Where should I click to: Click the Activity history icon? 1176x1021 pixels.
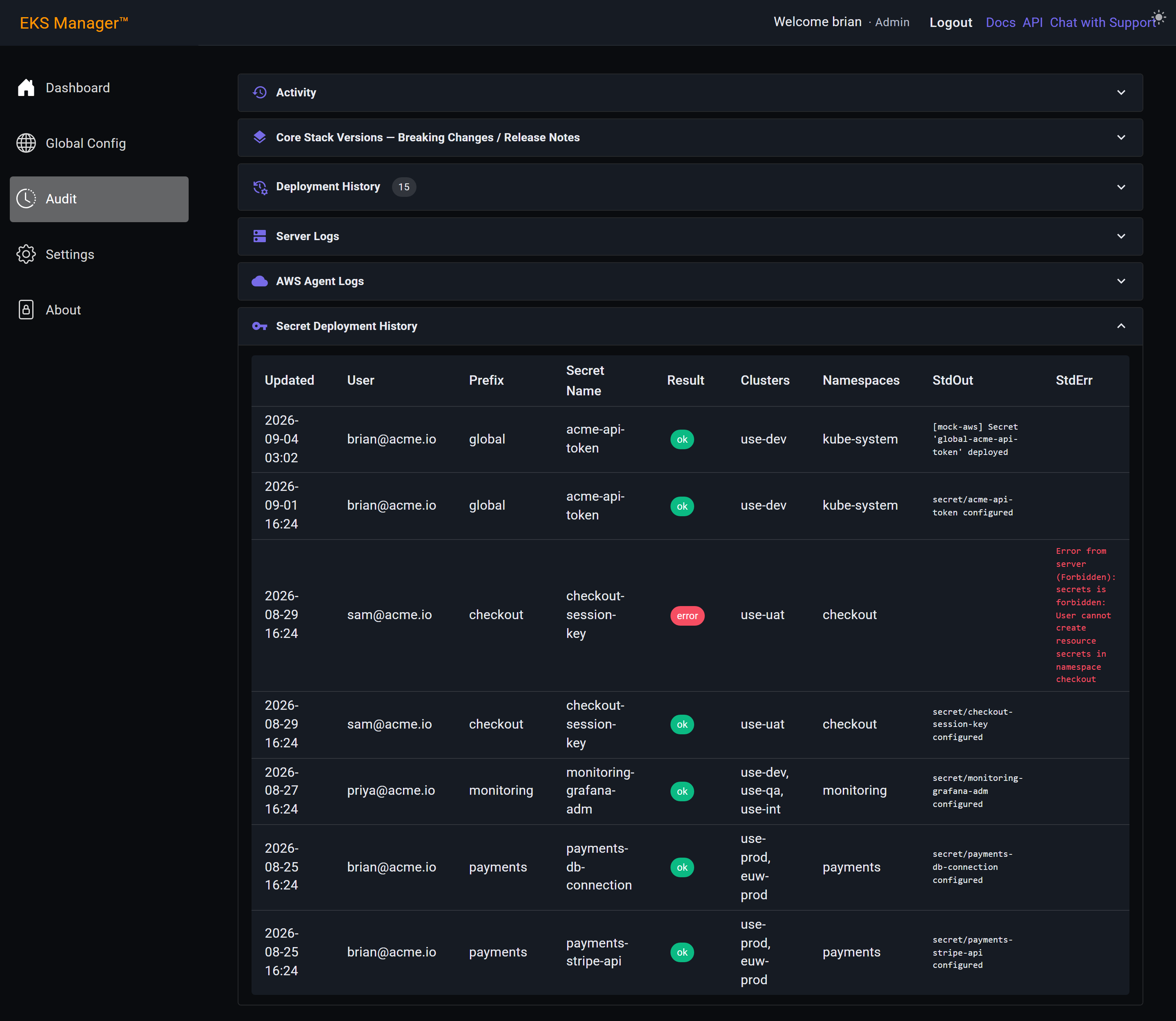[260, 92]
